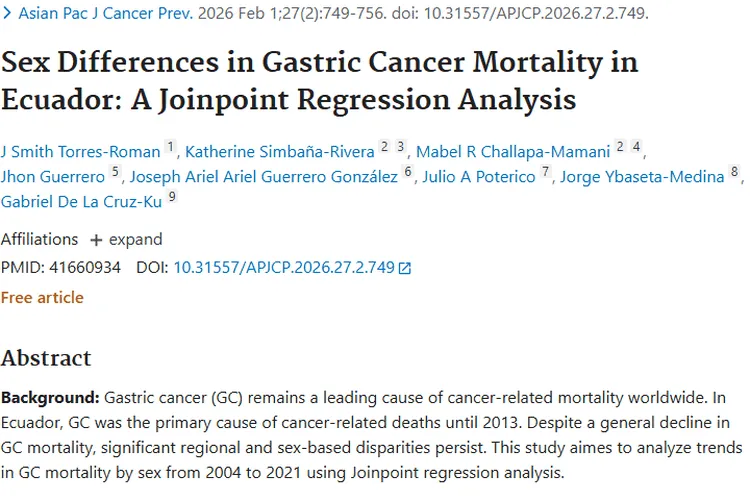The image size is (750, 500).
Task: Open author Jhon Guerrero
Action: point(53,178)
